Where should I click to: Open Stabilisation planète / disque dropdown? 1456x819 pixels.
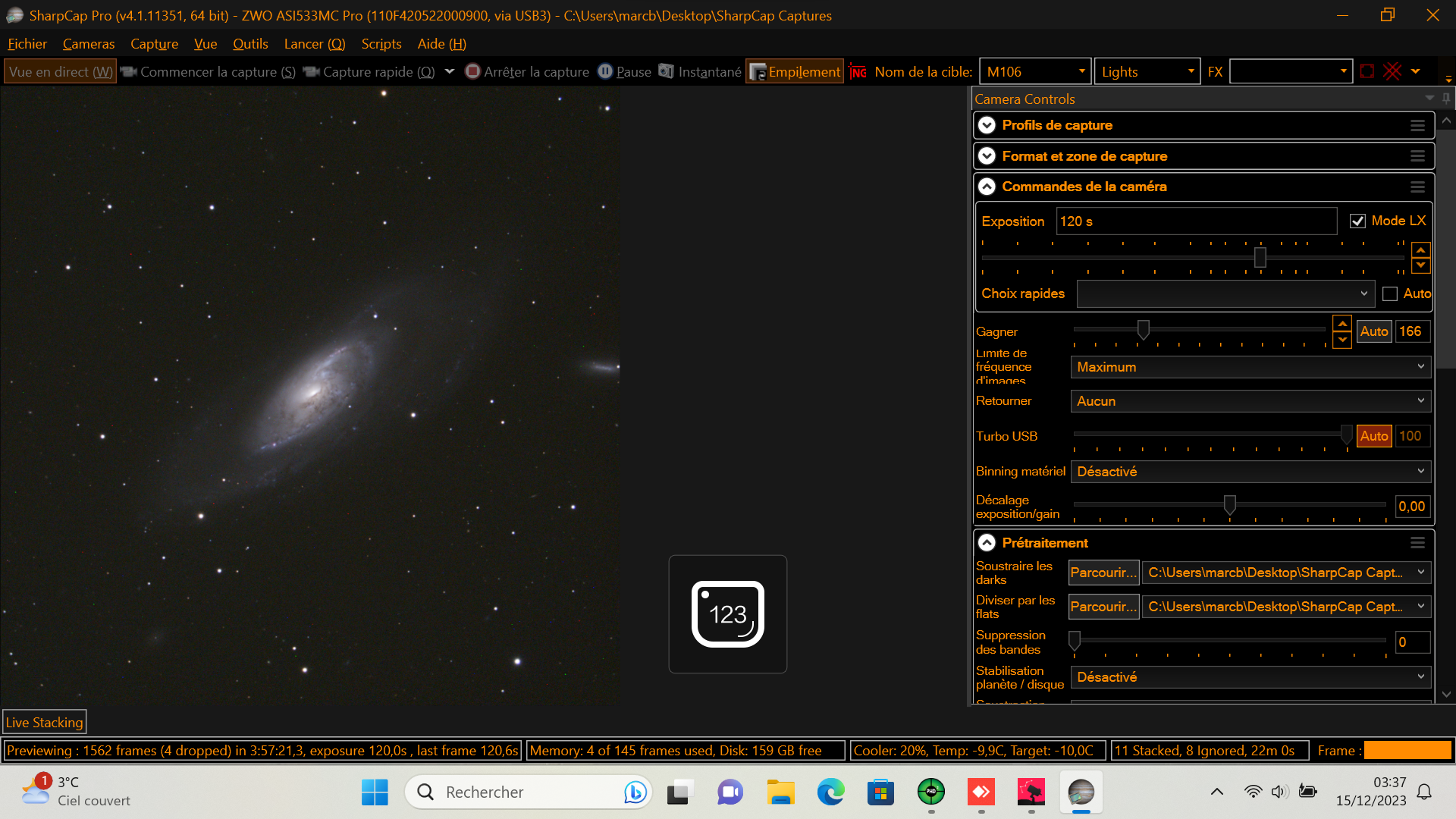(x=1250, y=677)
